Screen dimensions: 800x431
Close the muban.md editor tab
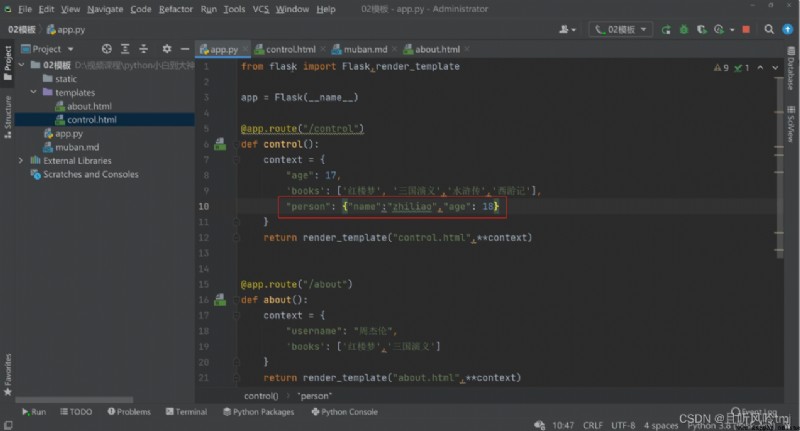(x=394, y=49)
